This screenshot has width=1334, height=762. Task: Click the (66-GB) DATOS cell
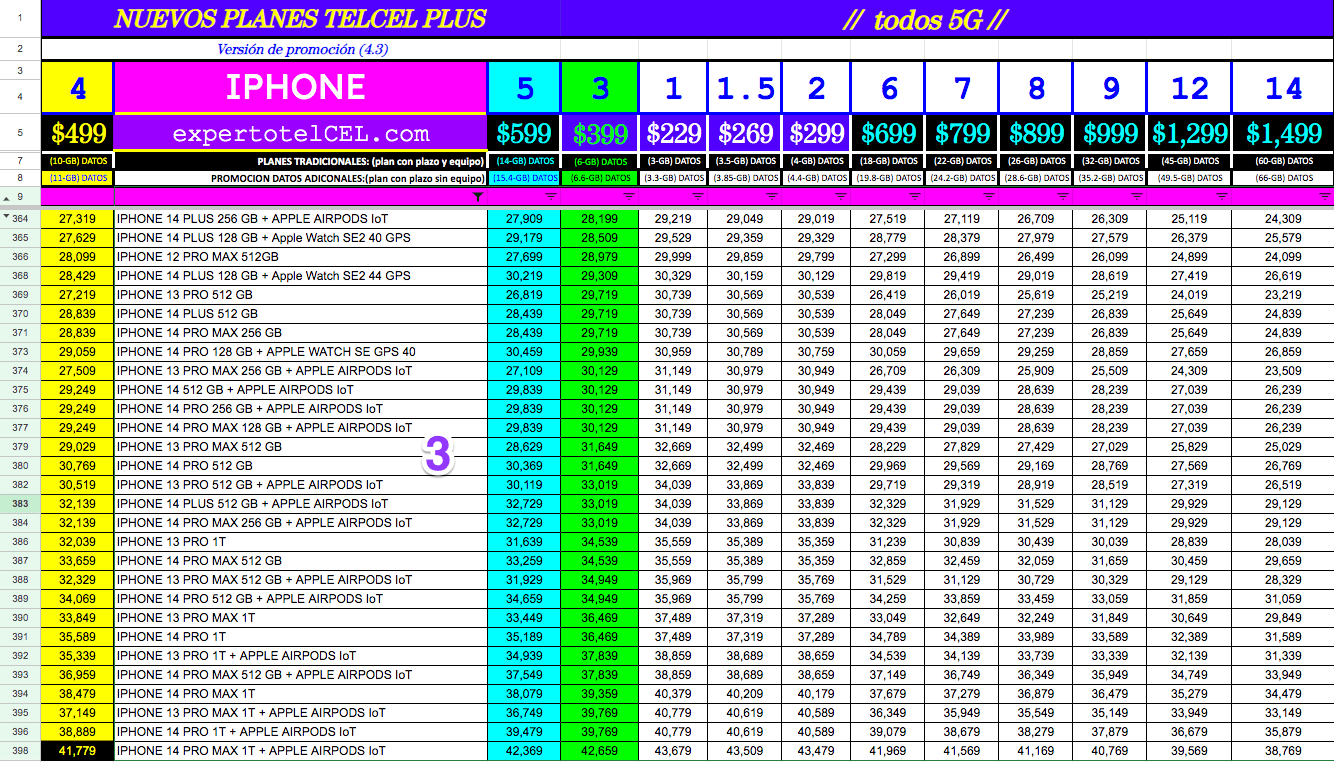(x=1283, y=178)
